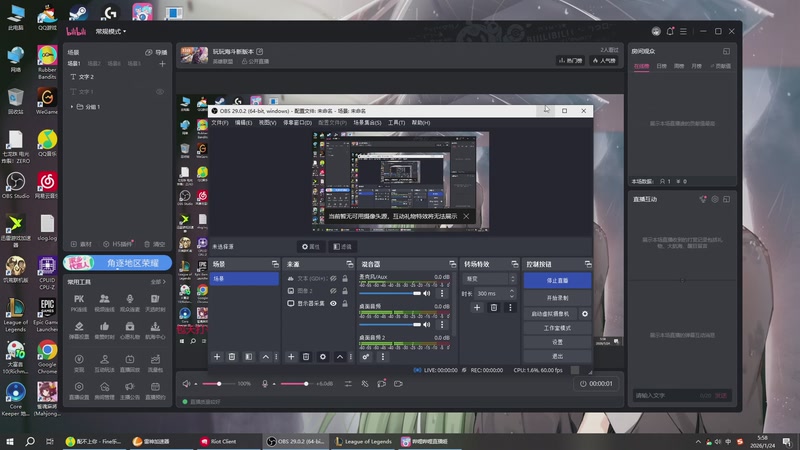800x450 pixels.
Task: Mute the 桌面音频 channel in the OBS mixer
Action: coord(427,324)
